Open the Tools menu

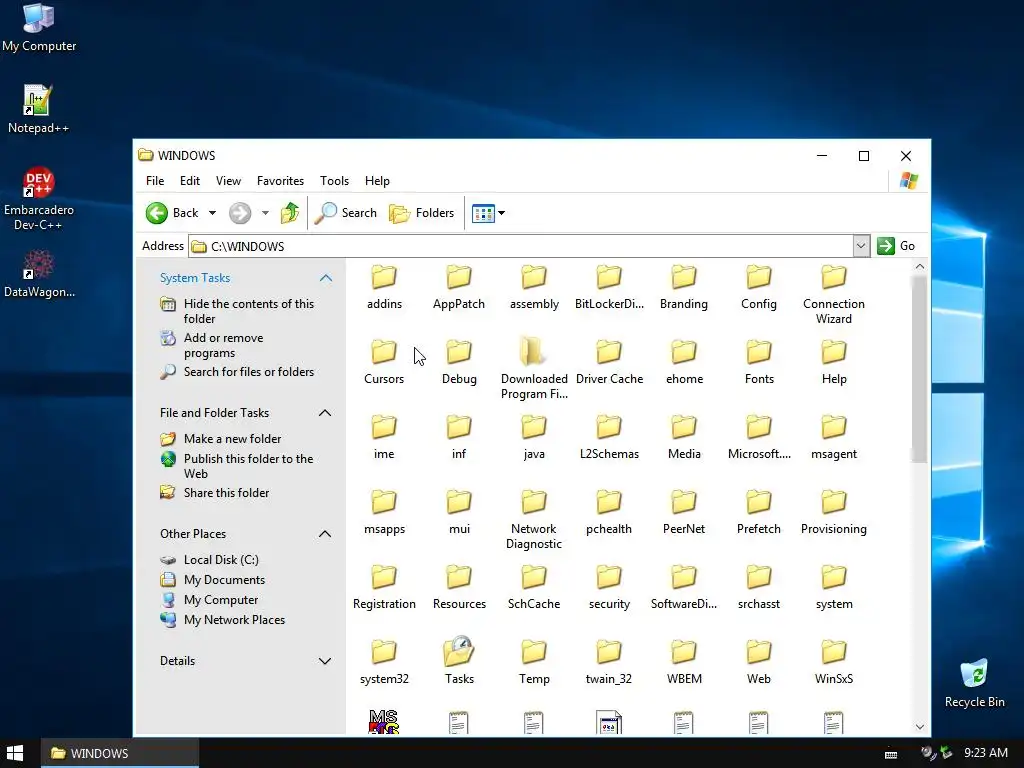click(334, 181)
